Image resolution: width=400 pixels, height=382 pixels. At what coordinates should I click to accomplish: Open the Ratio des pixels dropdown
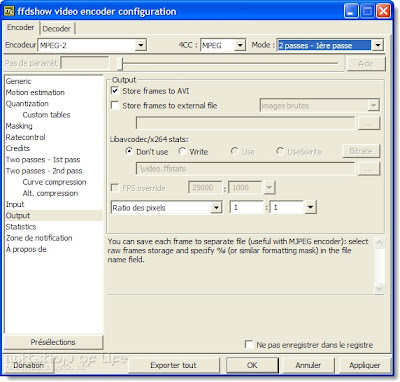tap(216, 208)
